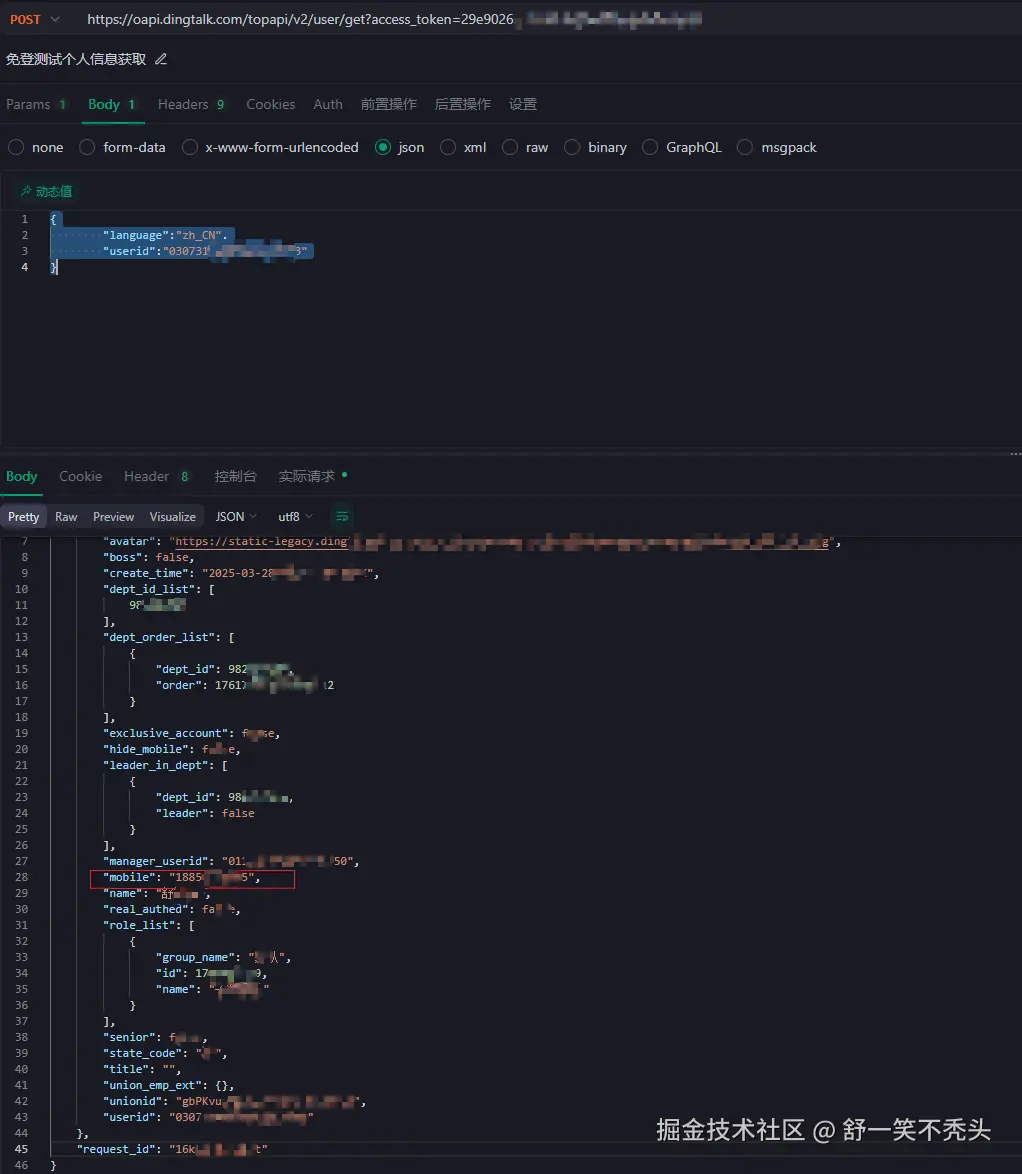Select the Raw view mode
This screenshot has width=1022, height=1174.
pos(66,517)
